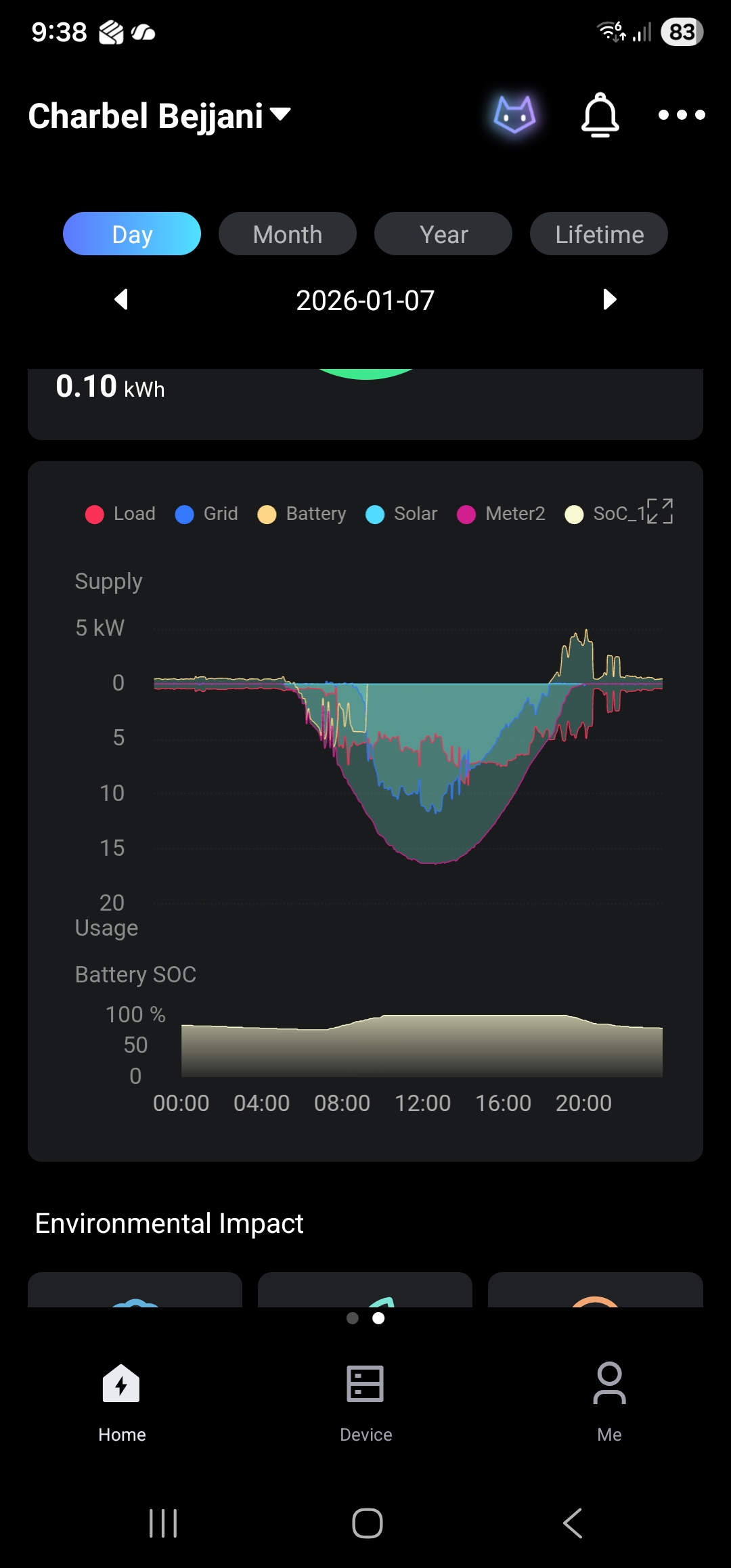Toggle the Battery yellow legend swatch
The height and width of the screenshot is (1568, 731).
267,515
